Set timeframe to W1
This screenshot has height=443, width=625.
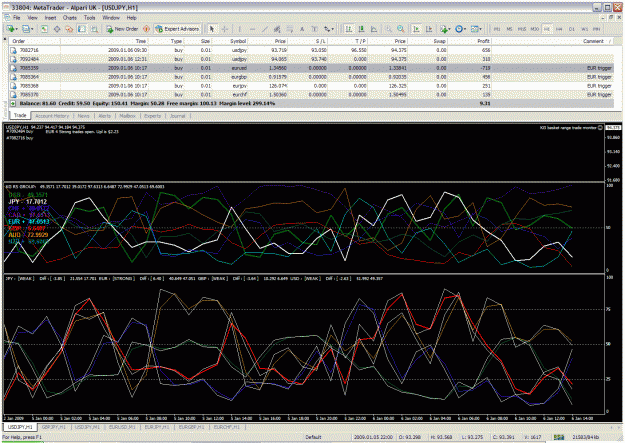point(584,29)
